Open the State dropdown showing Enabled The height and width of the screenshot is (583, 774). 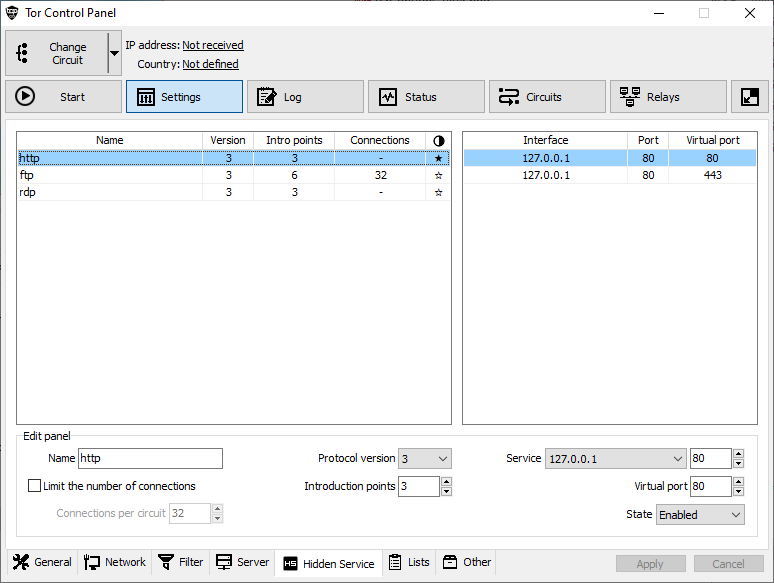(x=700, y=515)
